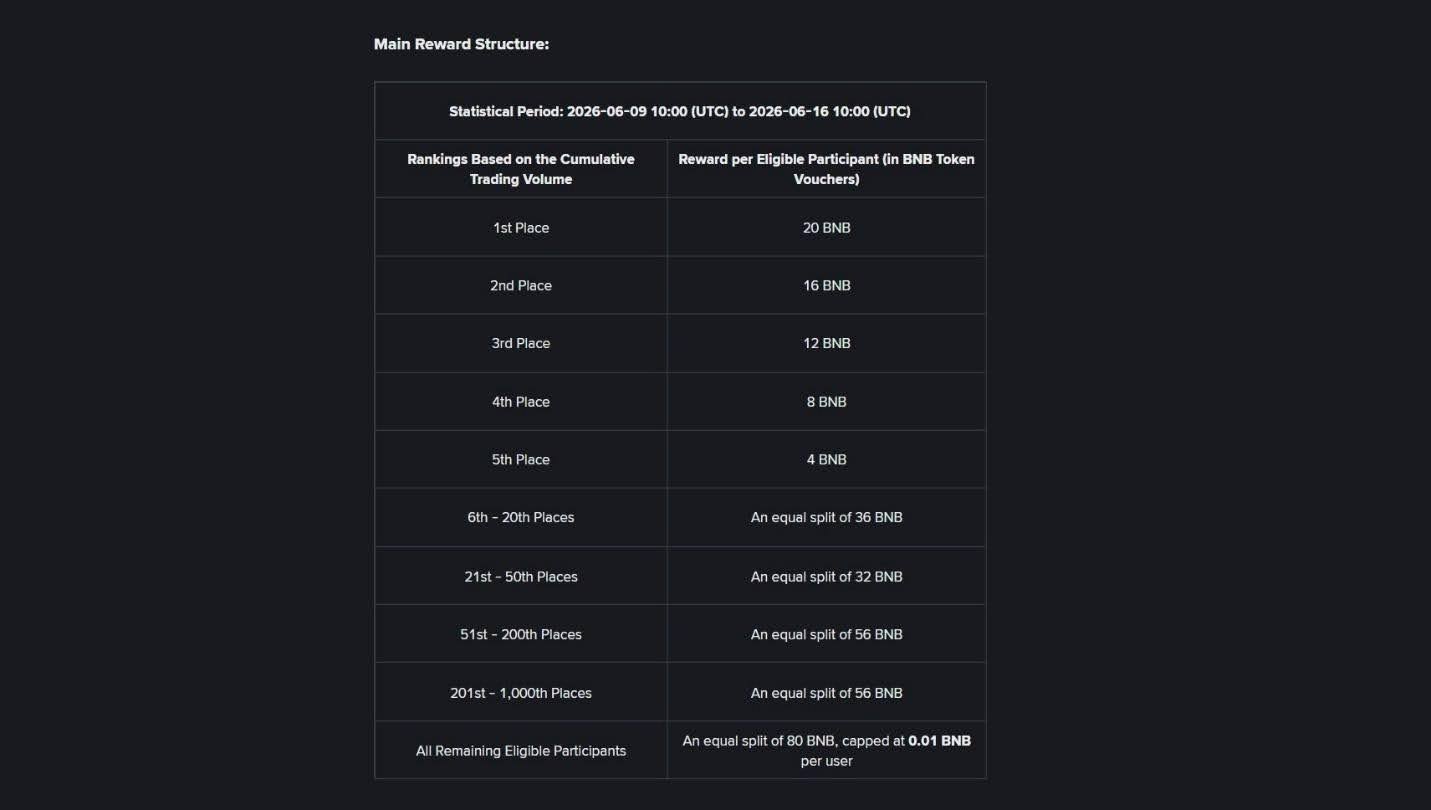Select the 201st - 1,000th Places cell
The height and width of the screenshot is (810, 1431).
pyautogui.click(x=521, y=693)
